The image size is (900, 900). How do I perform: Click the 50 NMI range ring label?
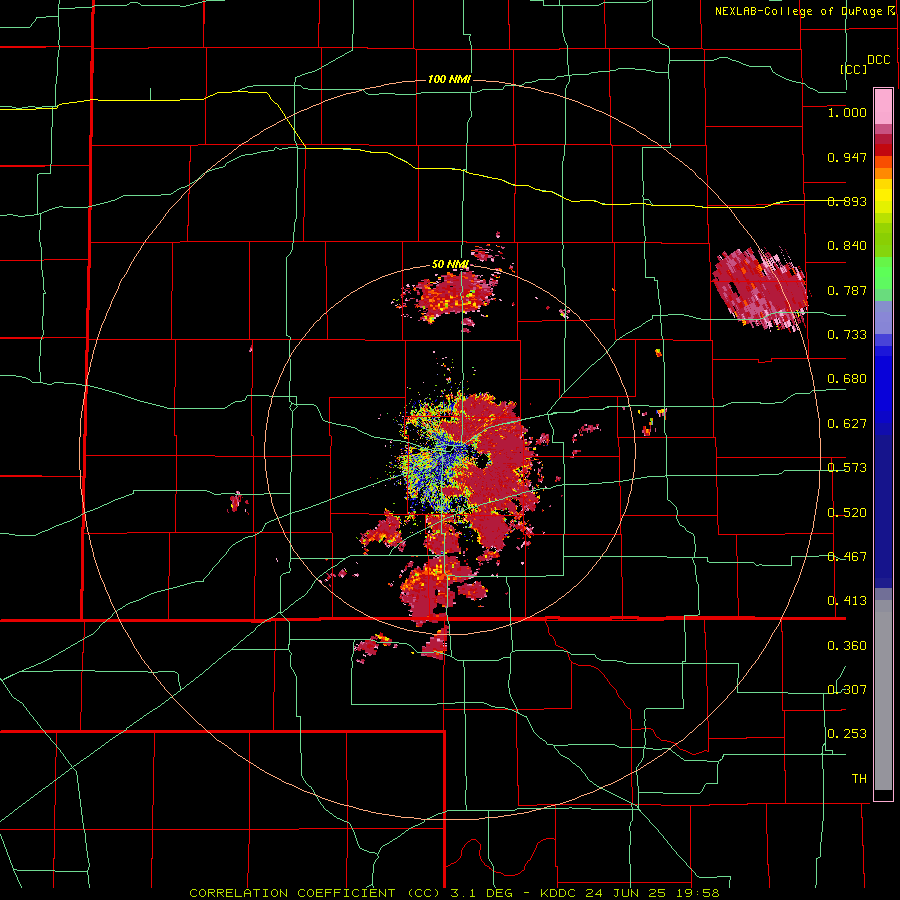[x=450, y=265]
